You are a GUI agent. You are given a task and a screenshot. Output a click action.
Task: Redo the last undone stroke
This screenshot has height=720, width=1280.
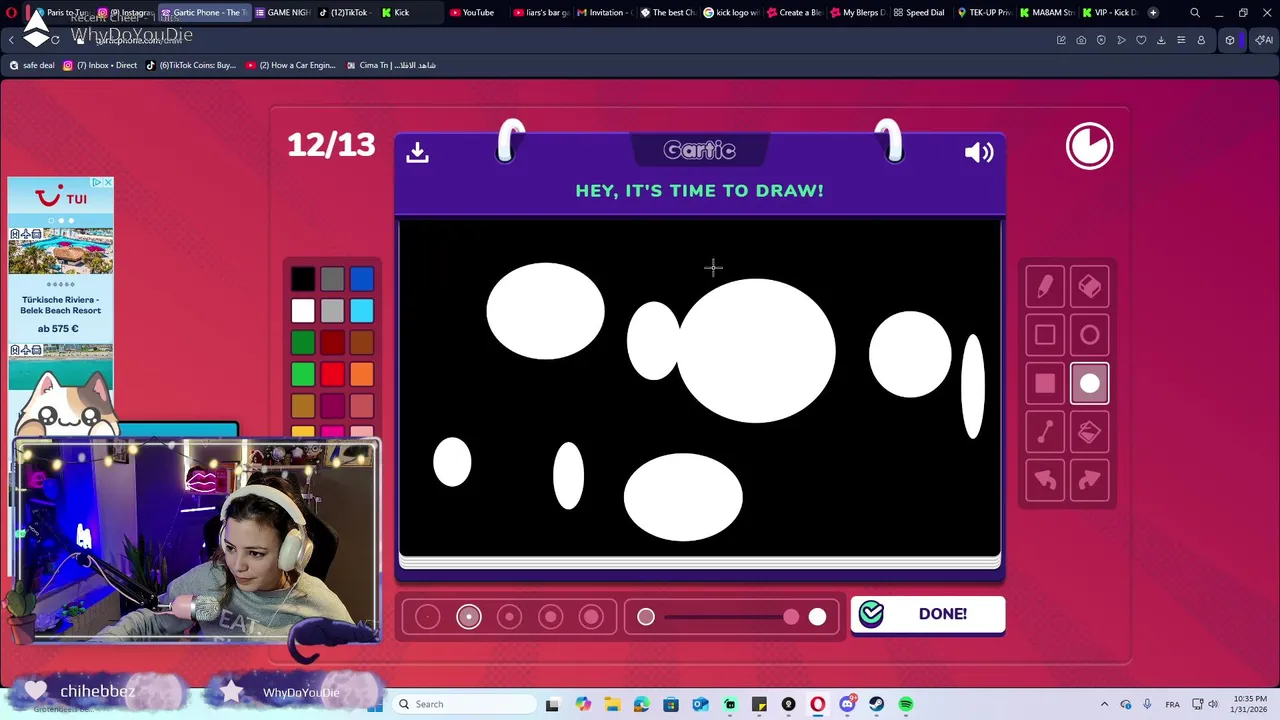tap(1090, 480)
